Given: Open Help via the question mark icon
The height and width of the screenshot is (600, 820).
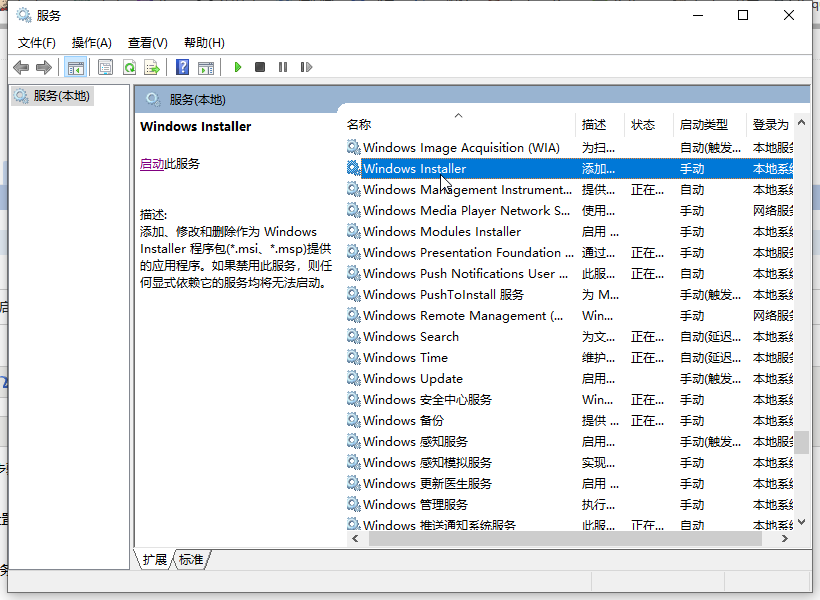Looking at the screenshot, I should [183, 67].
